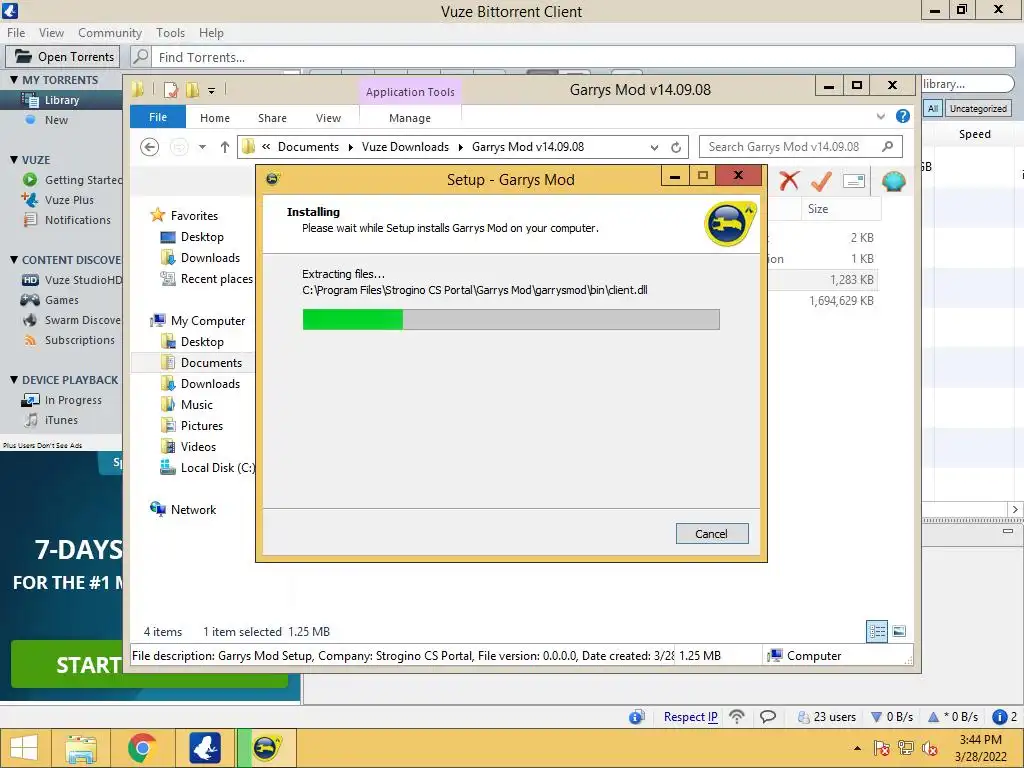Viewport: 1024px width, 768px height.
Task: Go up one folder level in Explorer
Action: pyautogui.click(x=225, y=147)
